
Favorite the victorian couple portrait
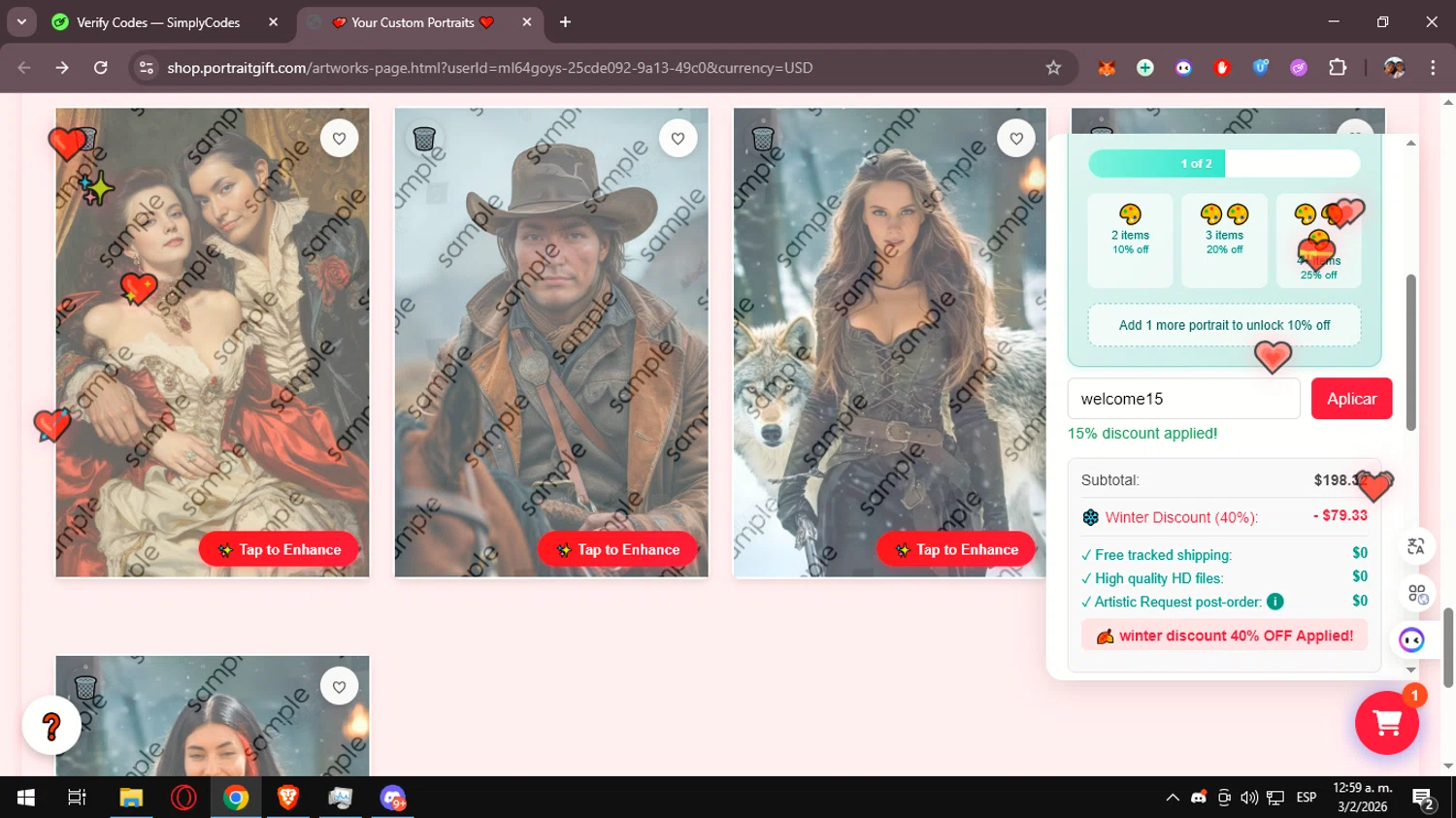(x=339, y=139)
